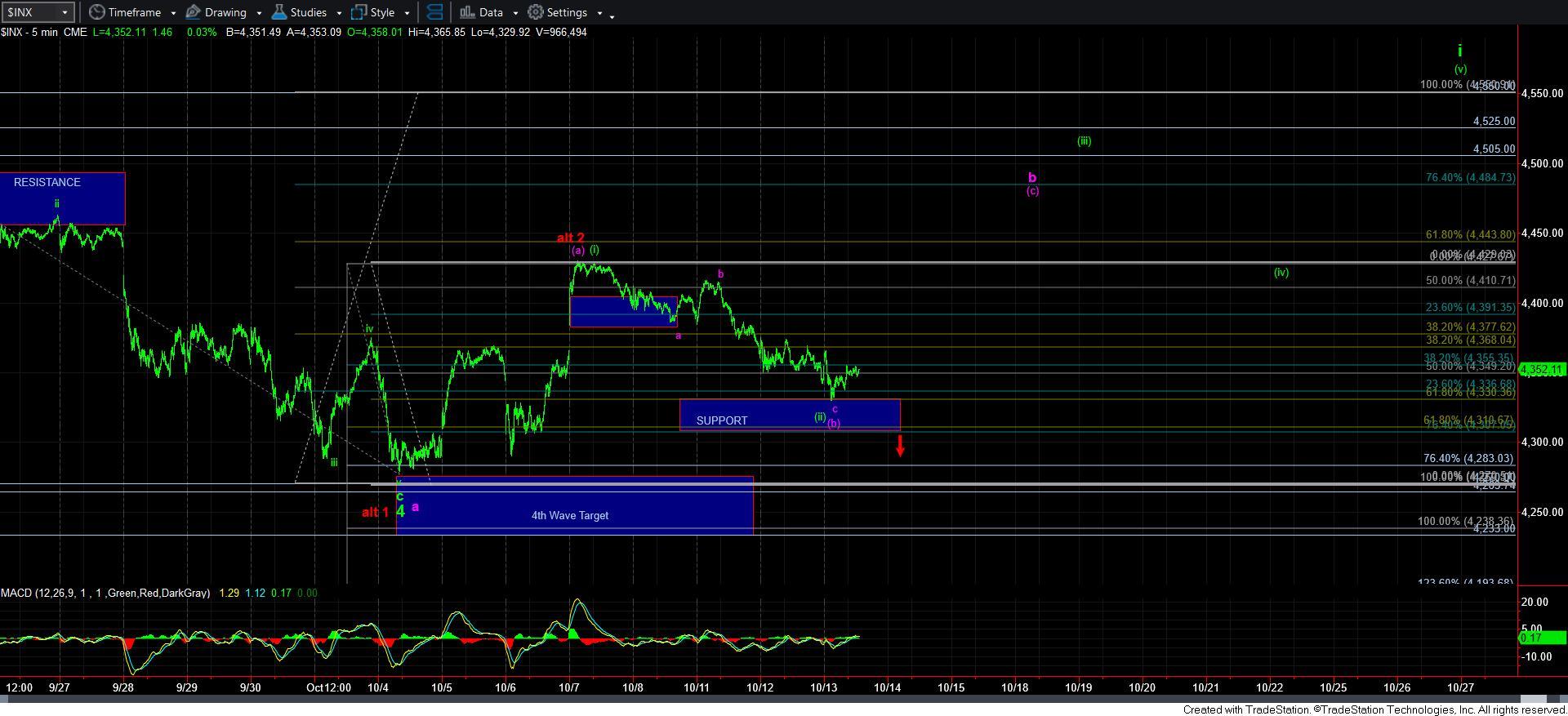Select the green (iv) wave label
The height and width of the screenshot is (716, 1568).
pos(1281,273)
